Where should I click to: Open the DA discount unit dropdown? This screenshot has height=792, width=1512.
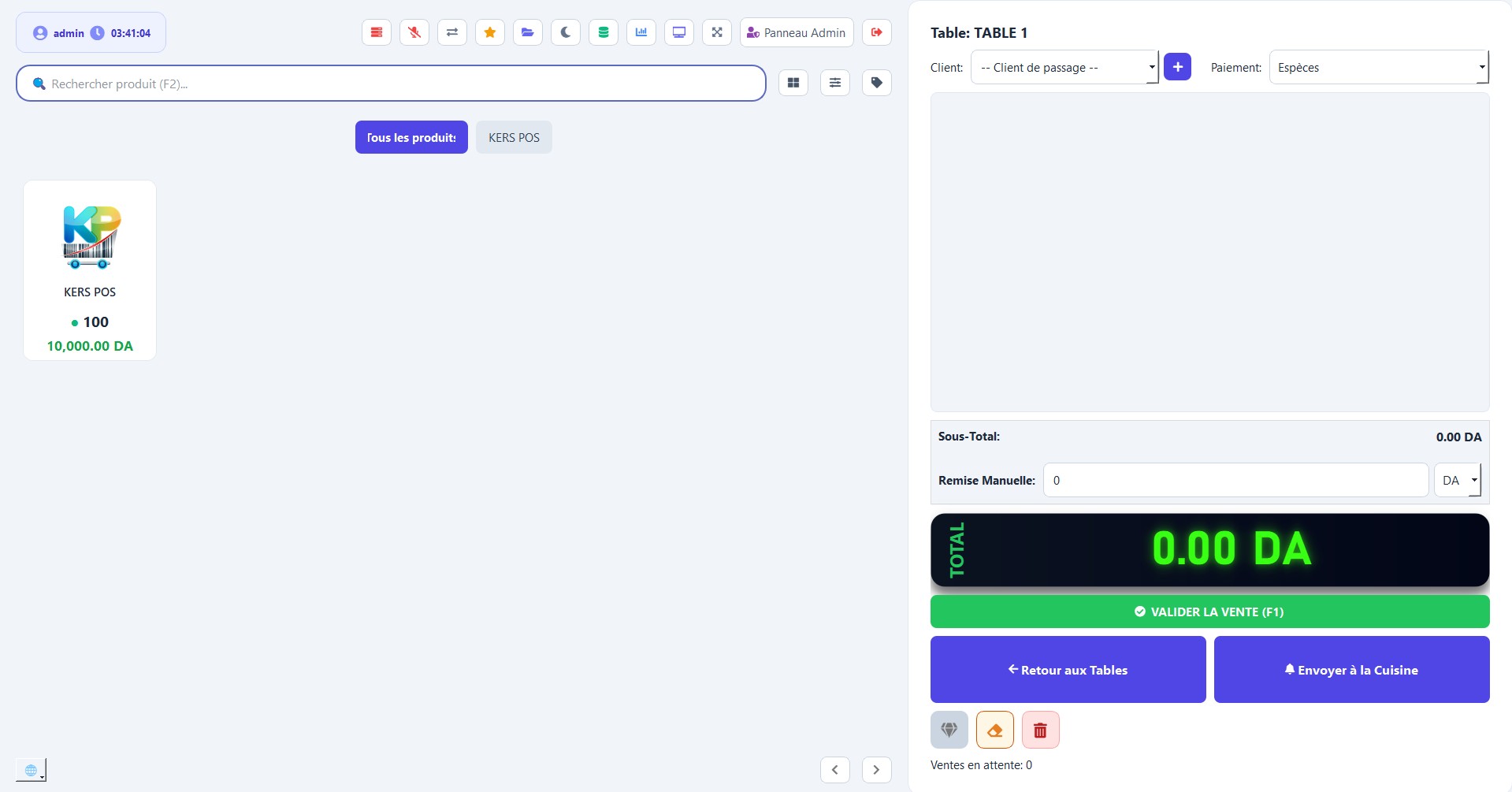click(1458, 480)
